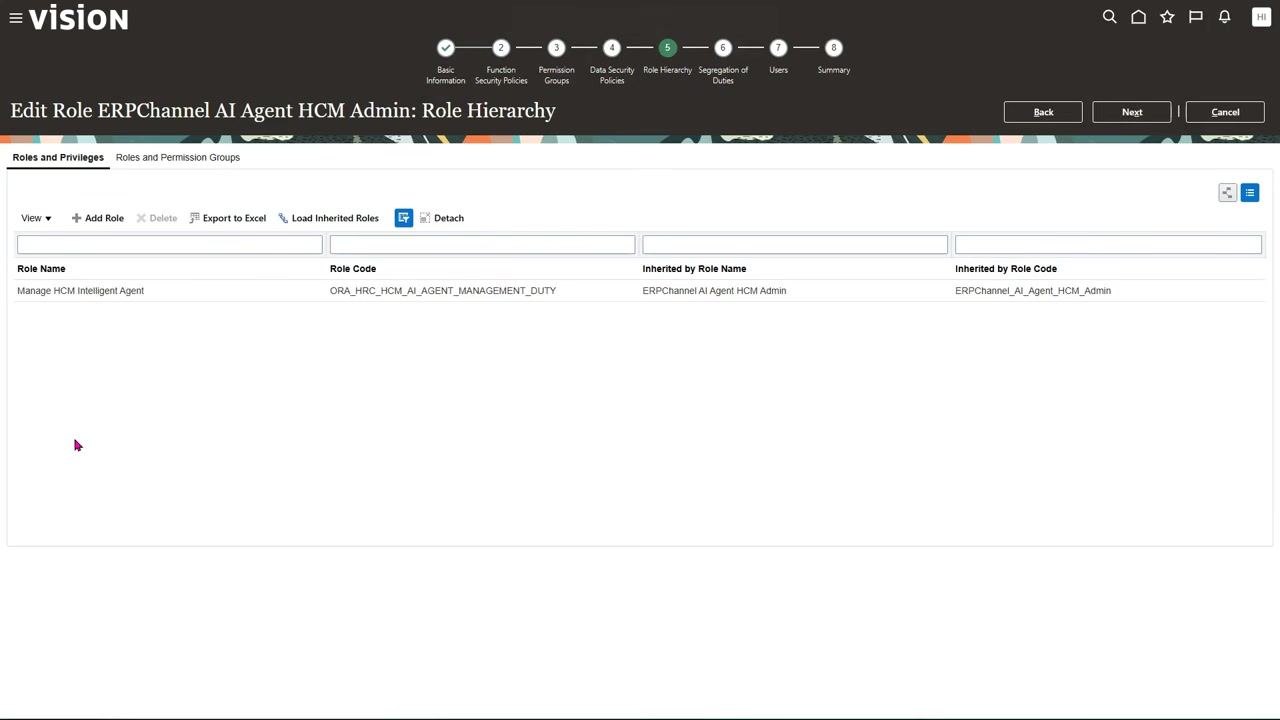
Task: Open Favorites star icon
Action: pyautogui.click(x=1167, y=17)
